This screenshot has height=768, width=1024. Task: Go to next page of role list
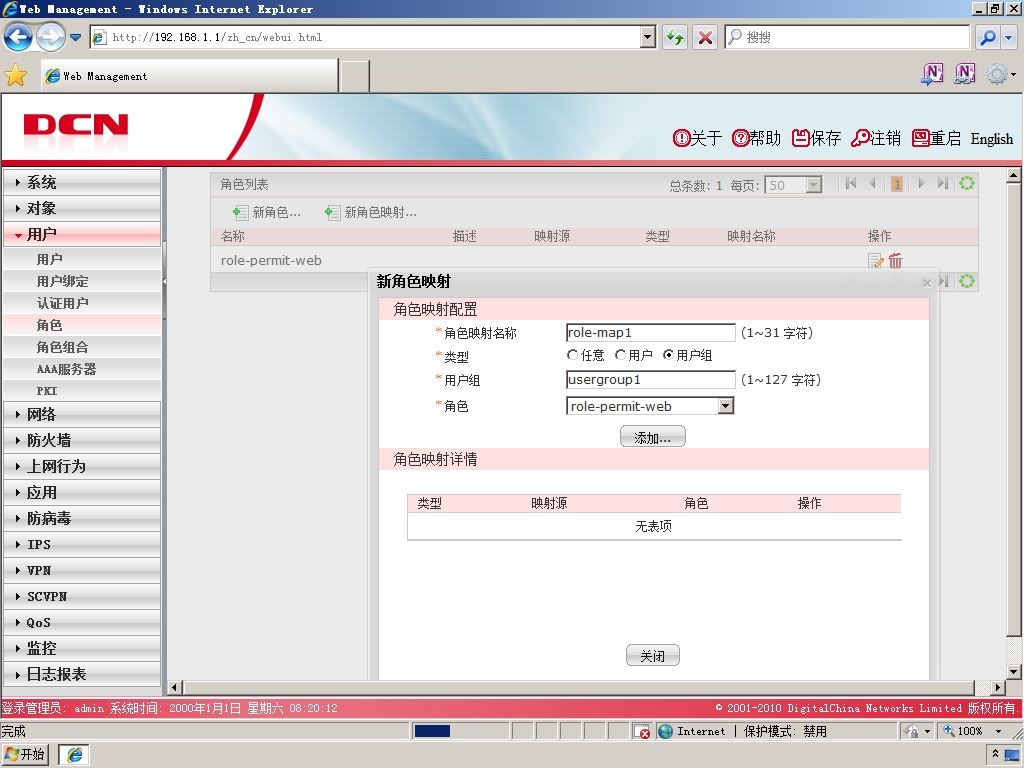(x=921, y=184)
